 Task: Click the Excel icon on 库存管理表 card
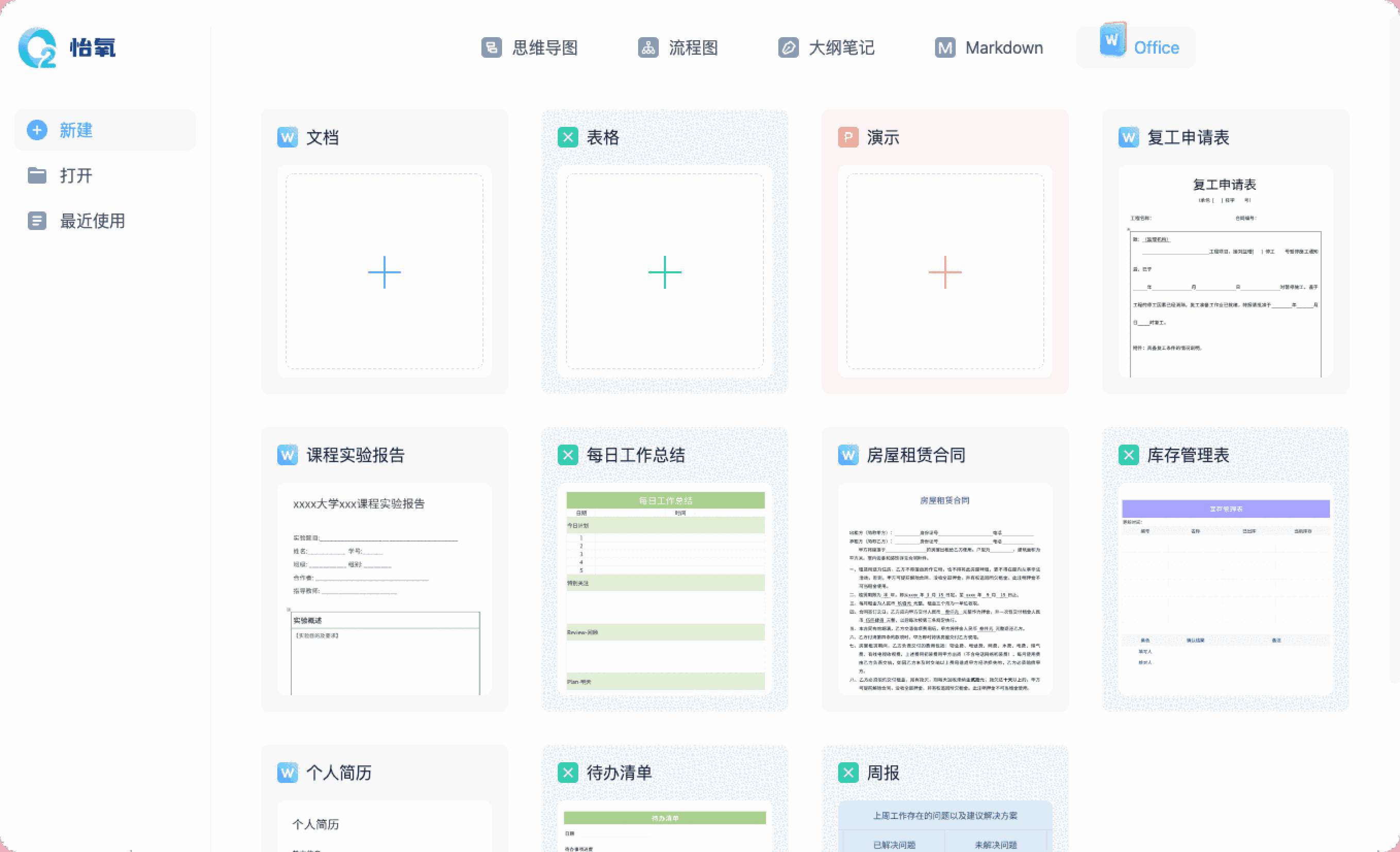(x=1128, y=455)
